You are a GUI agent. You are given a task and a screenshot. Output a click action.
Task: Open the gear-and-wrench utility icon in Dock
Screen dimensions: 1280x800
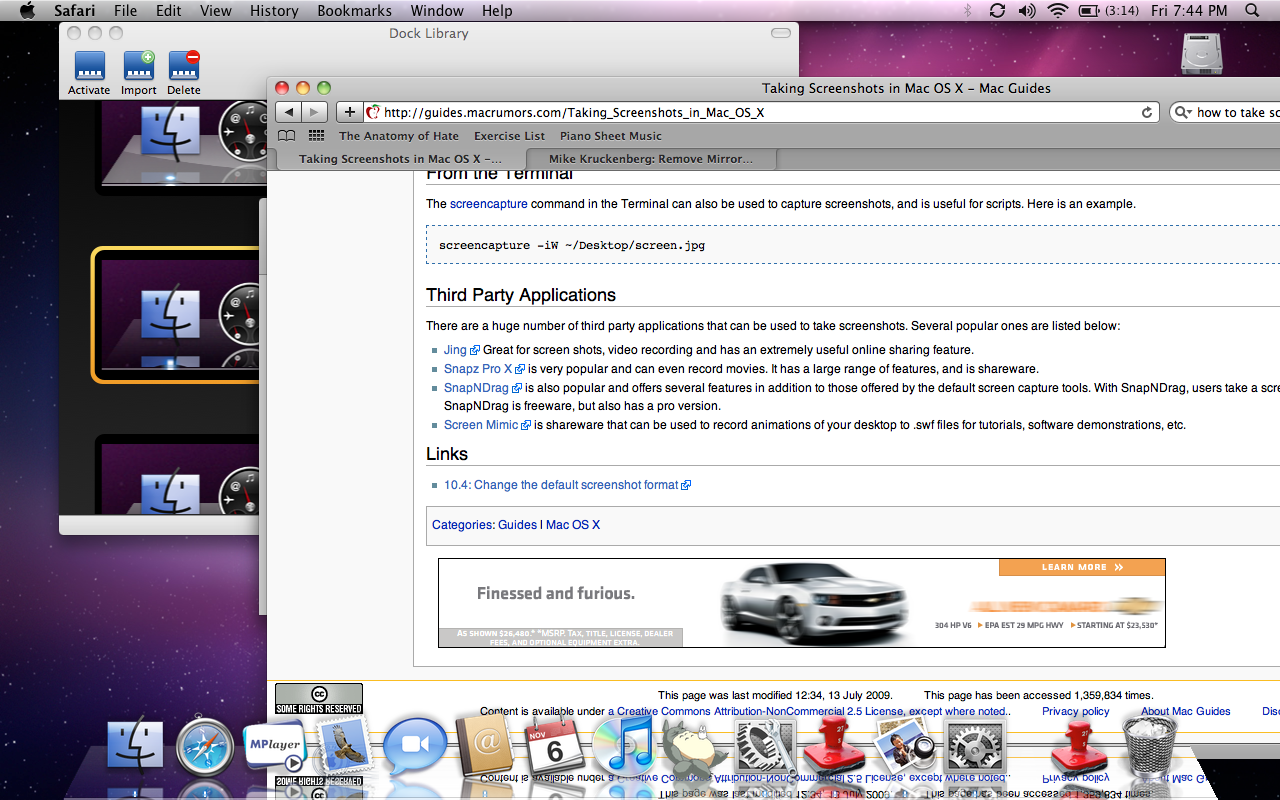pyautogui.click(x=764, y=747)
